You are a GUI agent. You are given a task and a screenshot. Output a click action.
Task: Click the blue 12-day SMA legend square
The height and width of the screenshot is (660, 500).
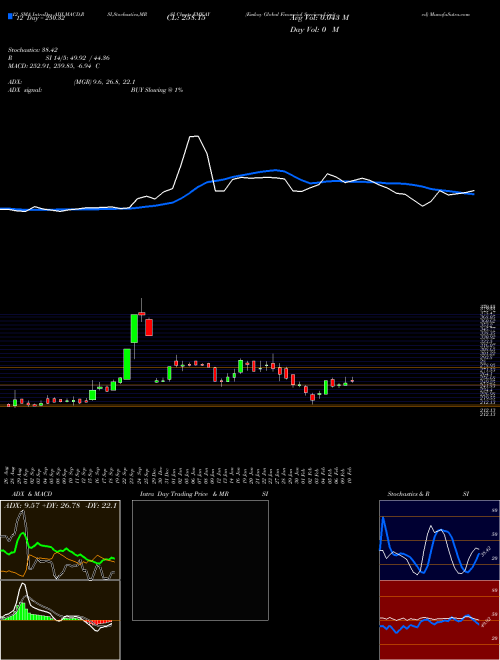point(11,17)
